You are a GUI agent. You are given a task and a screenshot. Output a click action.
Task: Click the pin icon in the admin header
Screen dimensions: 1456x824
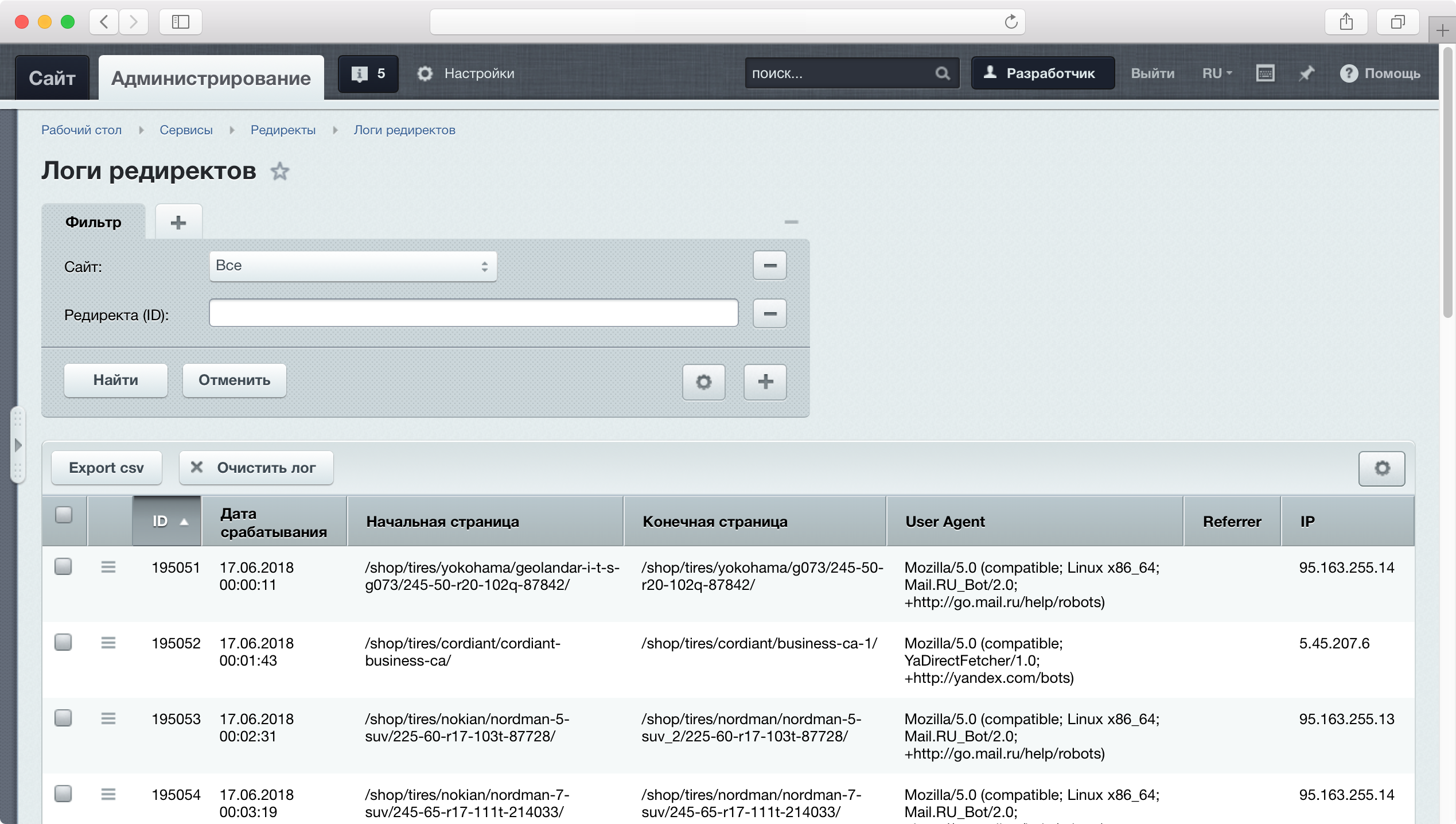1306,73
